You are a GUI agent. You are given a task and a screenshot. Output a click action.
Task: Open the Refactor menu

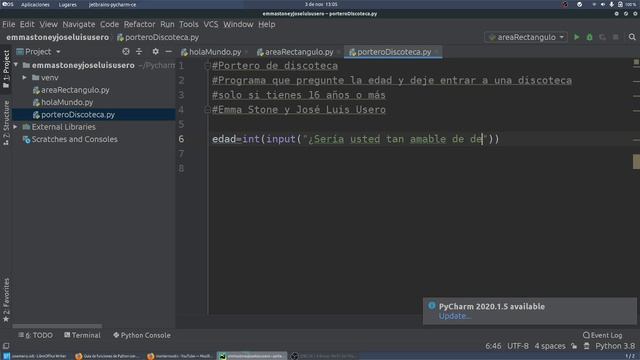point(139,24)
